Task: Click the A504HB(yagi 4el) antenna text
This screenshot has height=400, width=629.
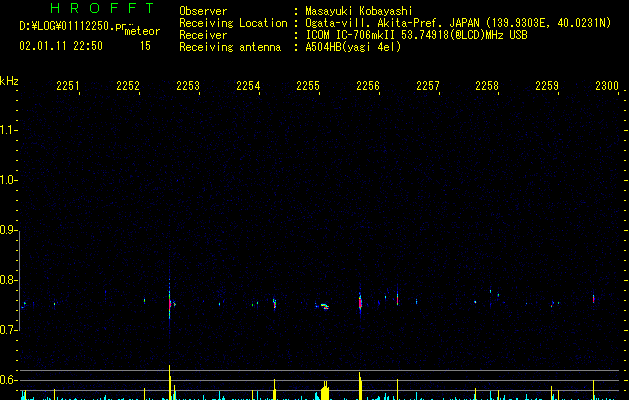Action: pos(353,47)
